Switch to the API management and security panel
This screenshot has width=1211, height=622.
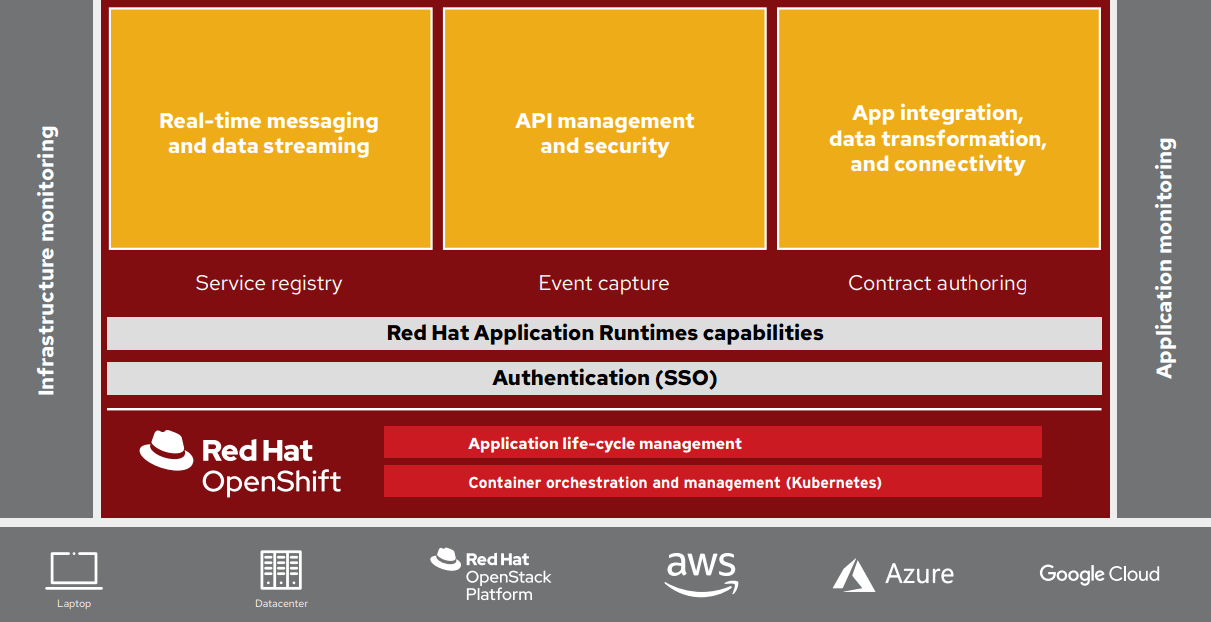point(604,129)
